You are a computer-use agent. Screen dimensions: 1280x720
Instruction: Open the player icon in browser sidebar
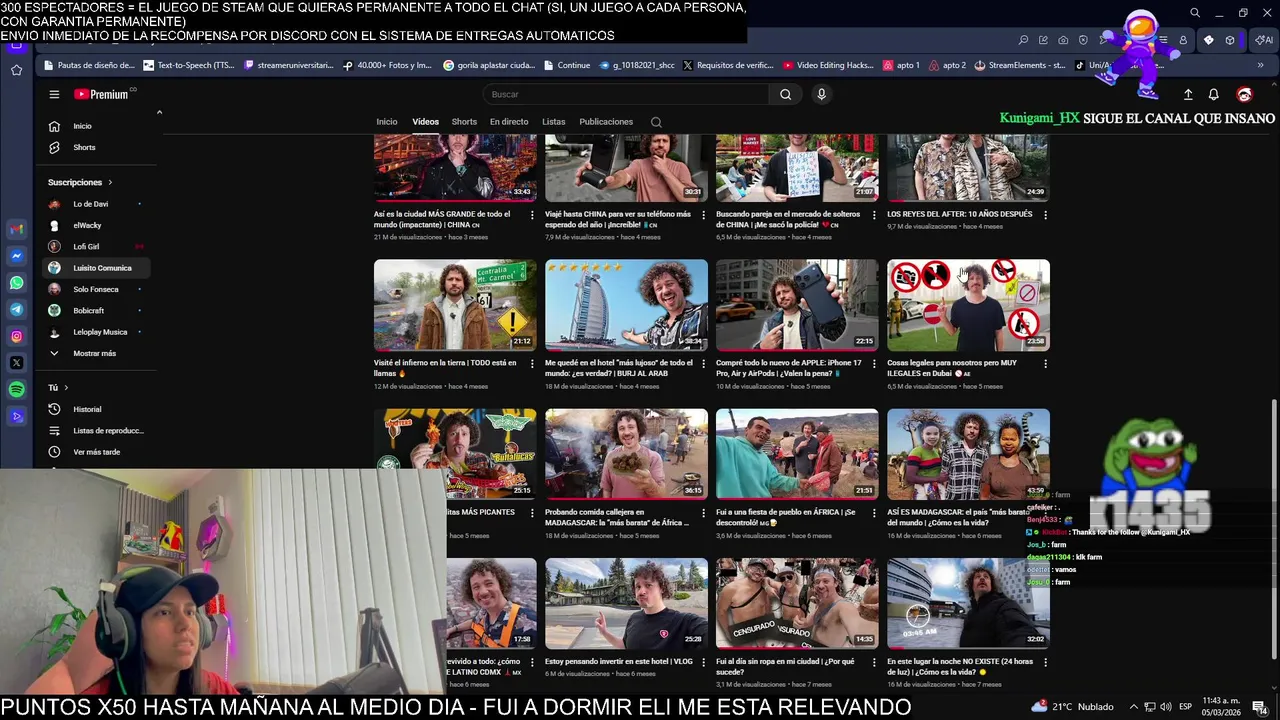[x=16, y=416]
